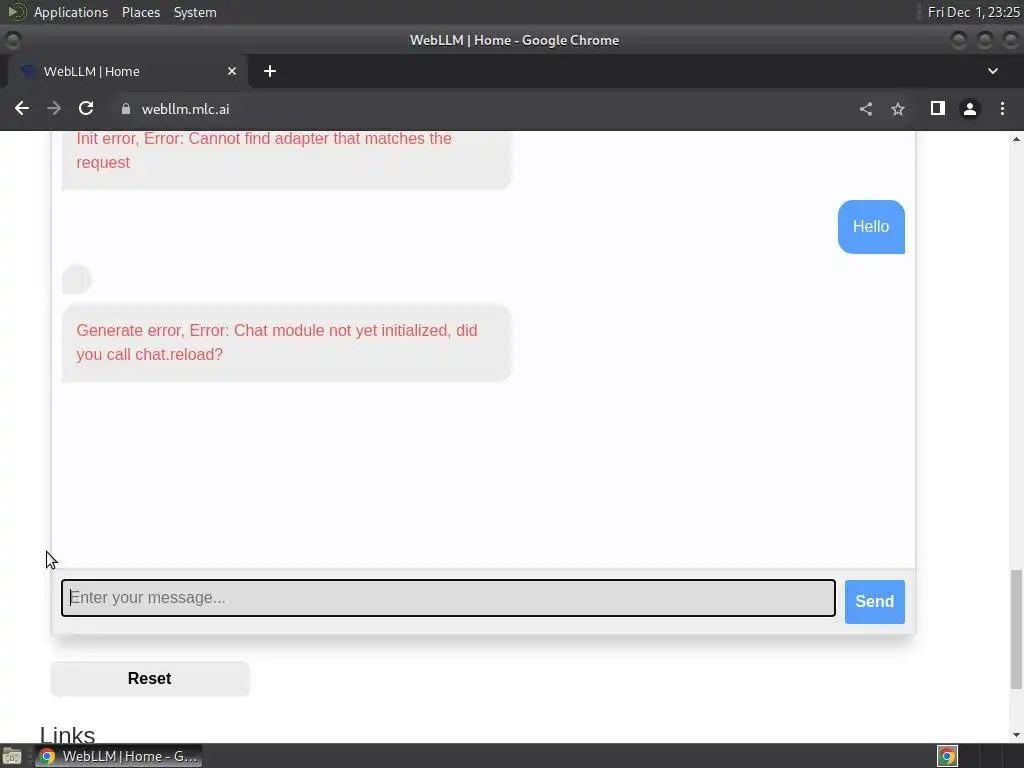This screenshot has width=1024, height=768.
Task: Open the Places menu
Action: point(140,12)
